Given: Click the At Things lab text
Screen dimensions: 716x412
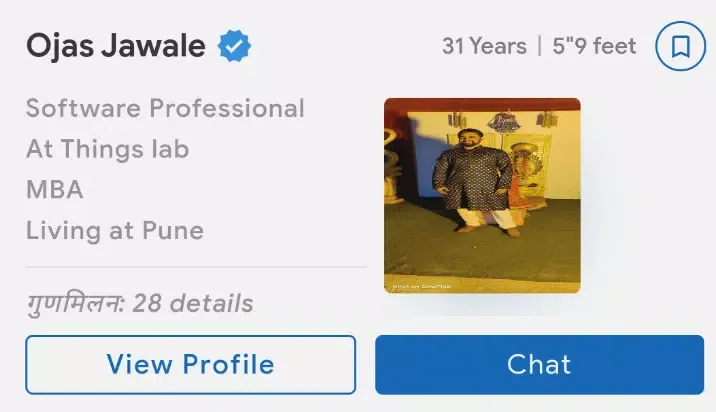Looking at the screenshot, I should 107,149.
